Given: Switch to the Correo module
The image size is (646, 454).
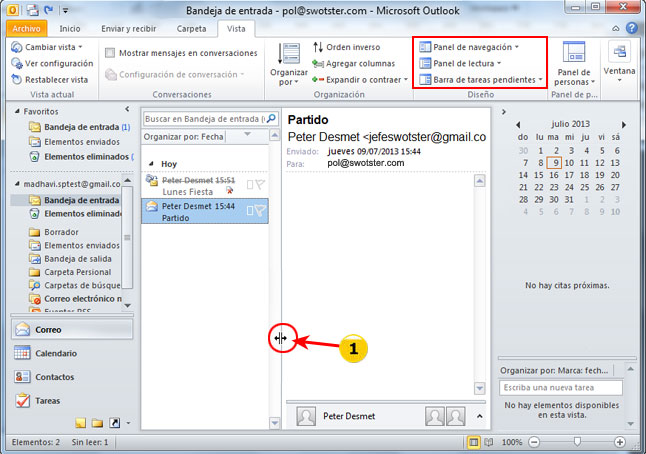Looking at the screenshot, I should pyautogui.click(x=72, y=330).
